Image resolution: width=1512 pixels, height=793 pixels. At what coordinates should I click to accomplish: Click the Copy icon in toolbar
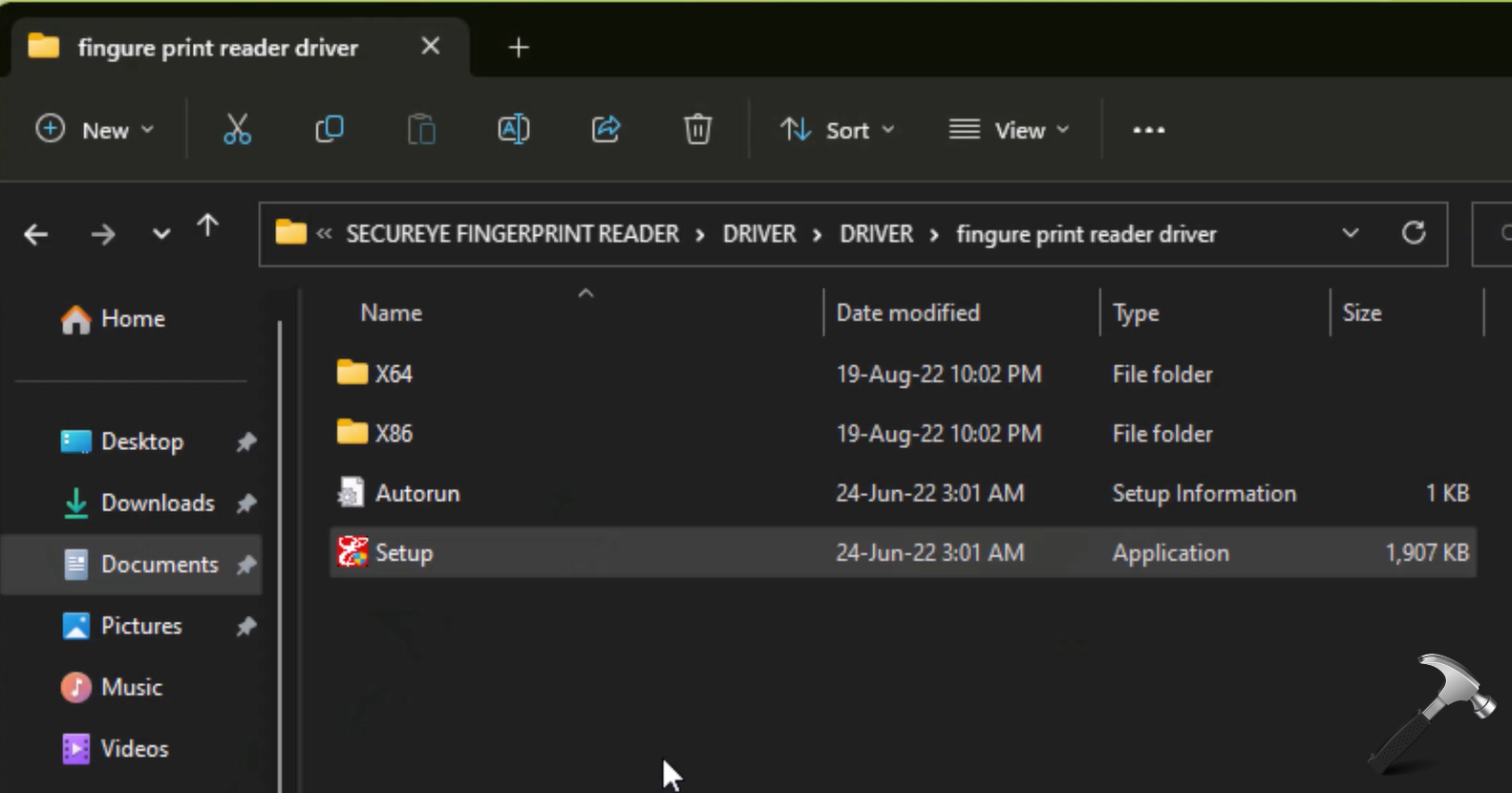330,129
